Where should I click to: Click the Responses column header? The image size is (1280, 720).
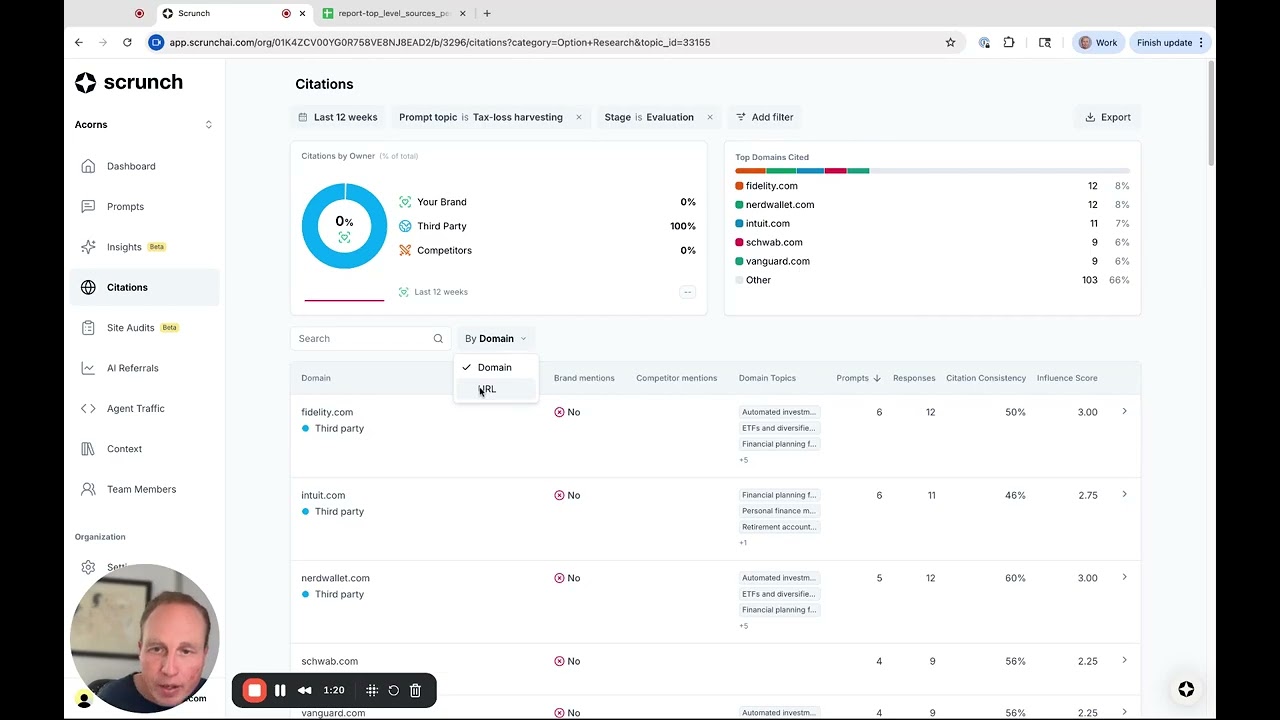[914, 378]
